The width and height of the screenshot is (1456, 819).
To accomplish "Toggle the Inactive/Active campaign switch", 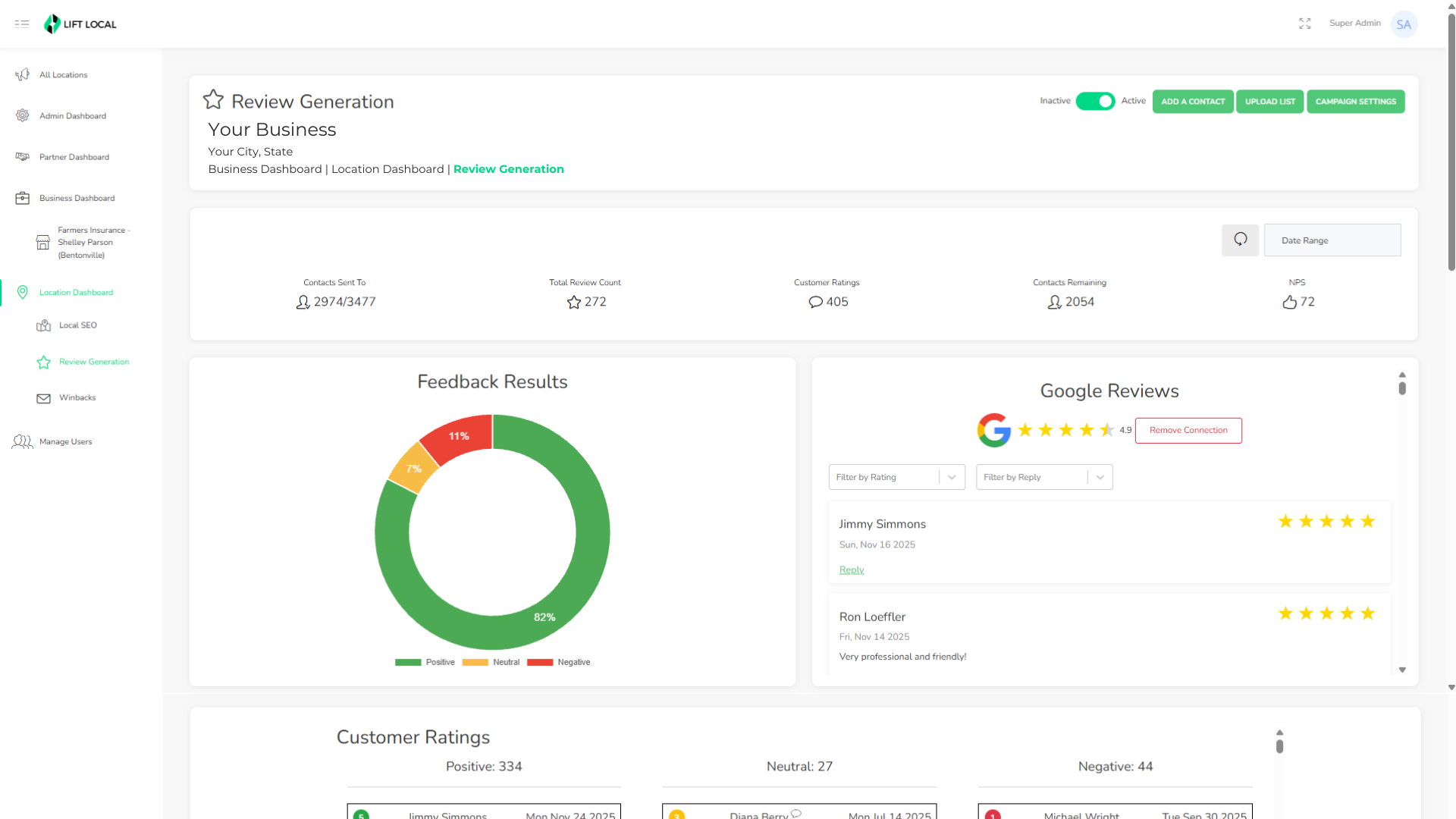I will pos(1095,101).
